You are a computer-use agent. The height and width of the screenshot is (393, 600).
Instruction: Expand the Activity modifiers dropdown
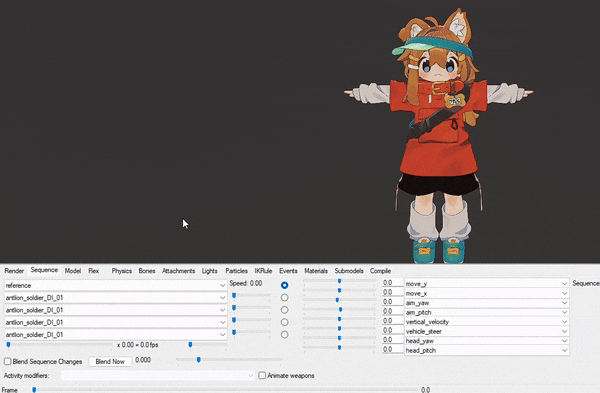[158, 376]
